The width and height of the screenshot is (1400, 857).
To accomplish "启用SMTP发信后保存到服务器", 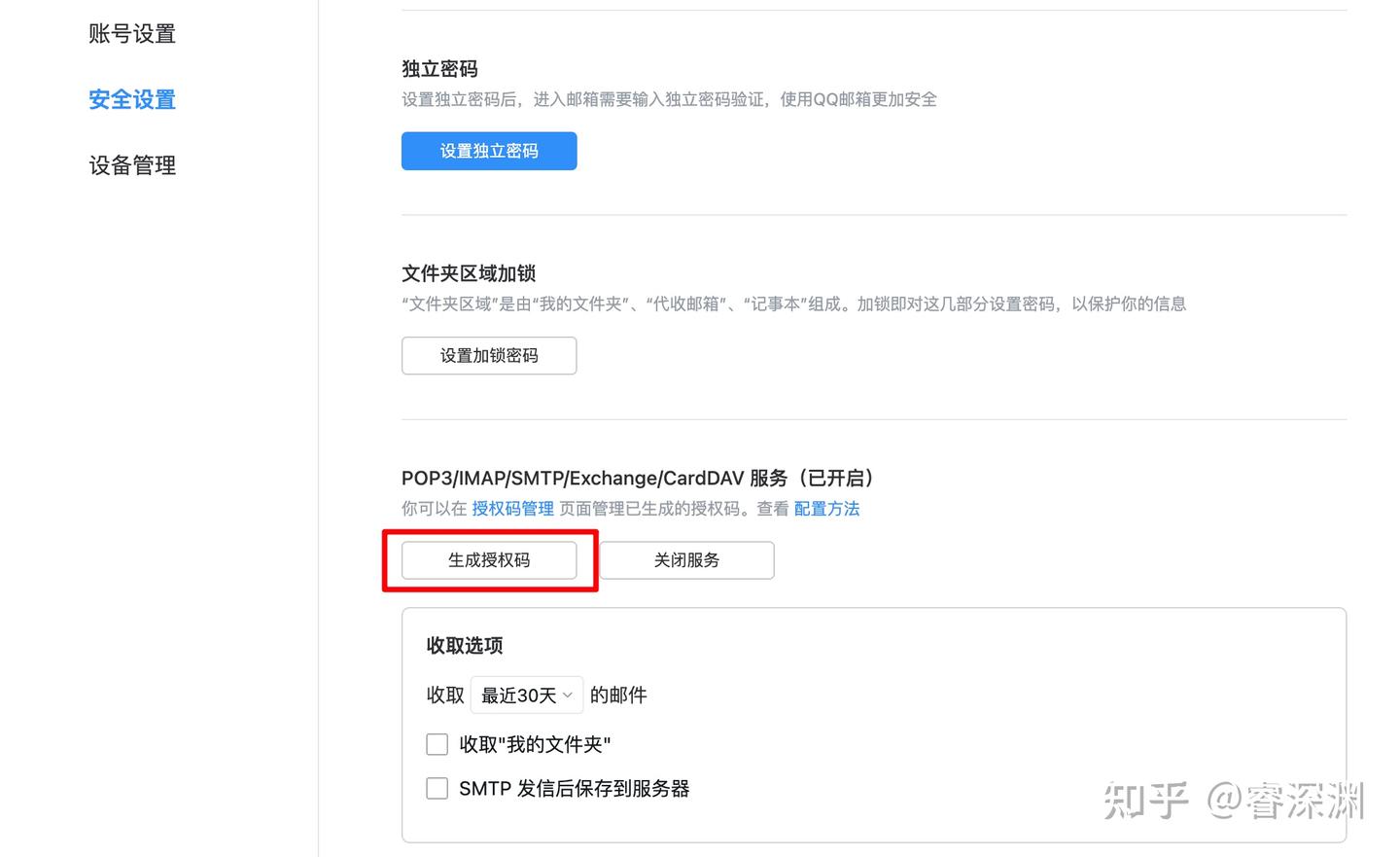I will coord(437,788).
